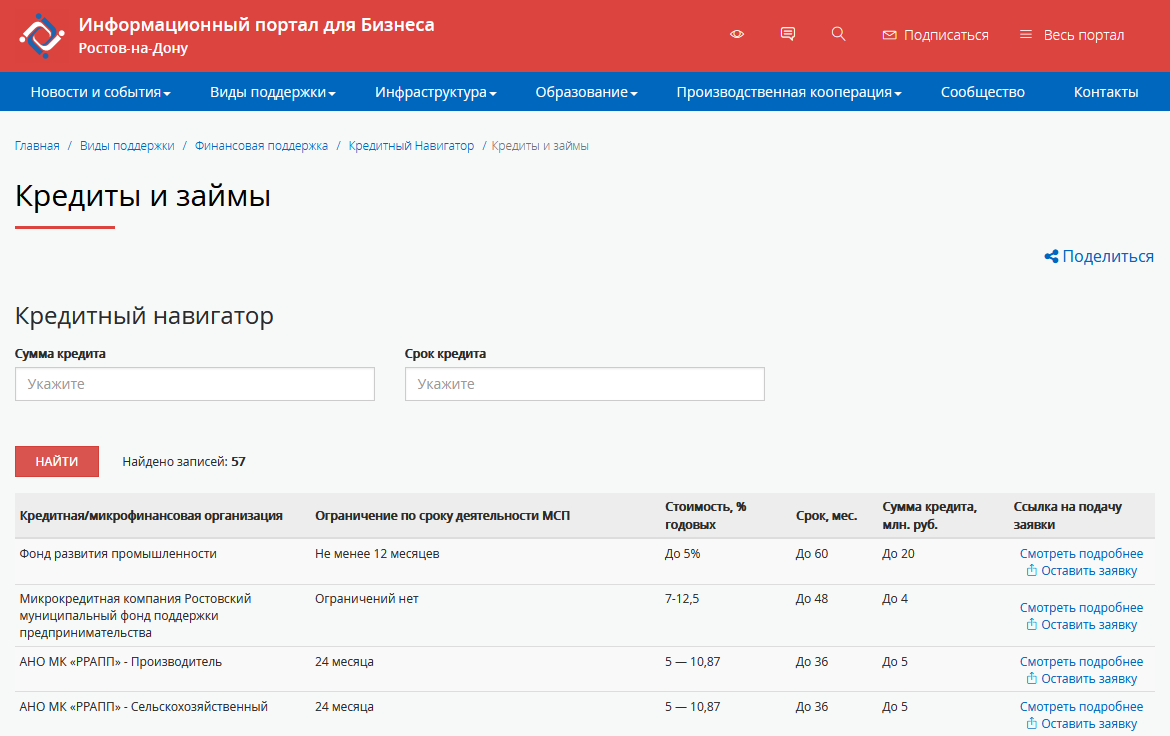This screenshot has height=736, width=1170.
Task: Click the НАЙТИ button
Action: tap(57, 461)
